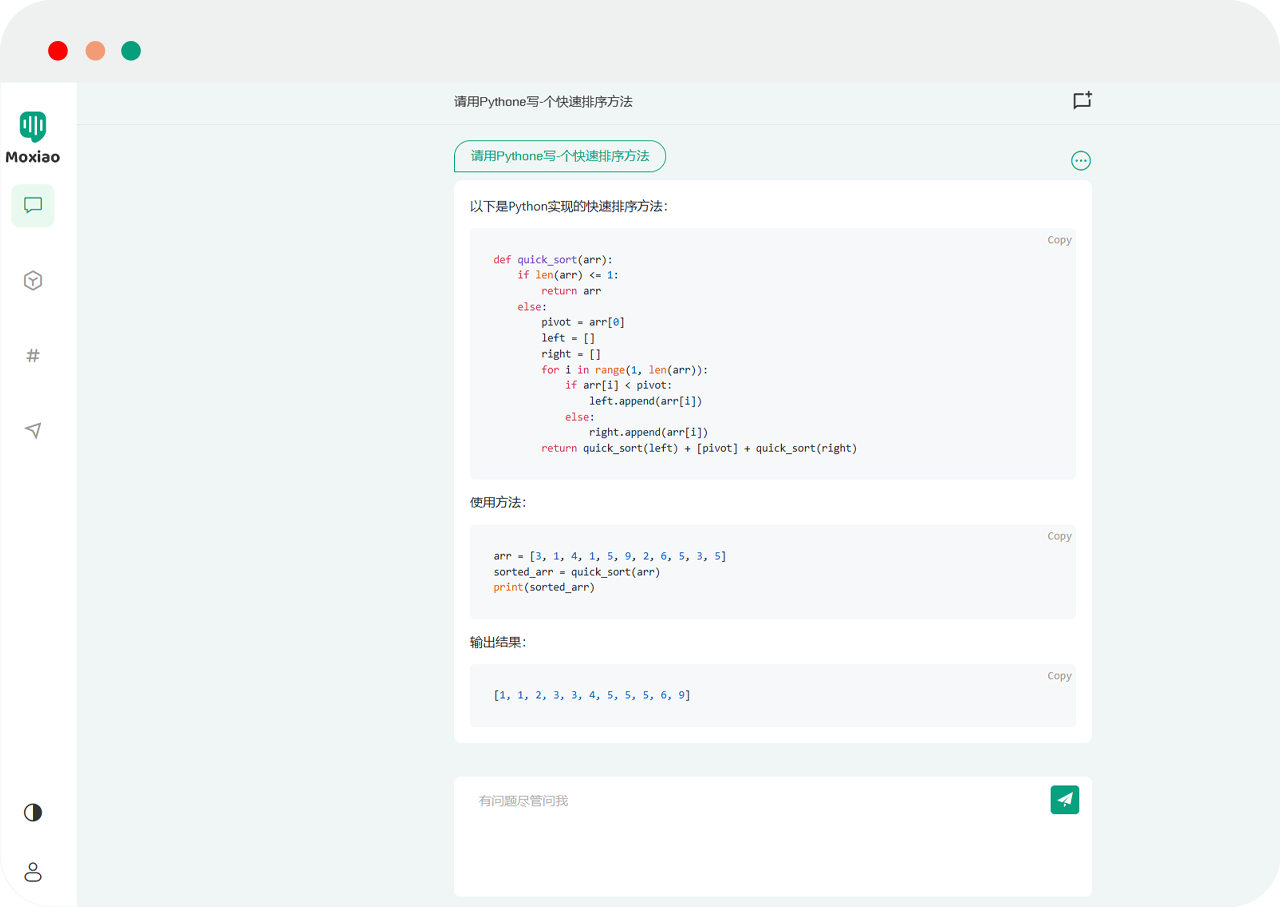Open the three-dot message options menu
The height and width of the screenshot is (907, 1280).
1081,160
